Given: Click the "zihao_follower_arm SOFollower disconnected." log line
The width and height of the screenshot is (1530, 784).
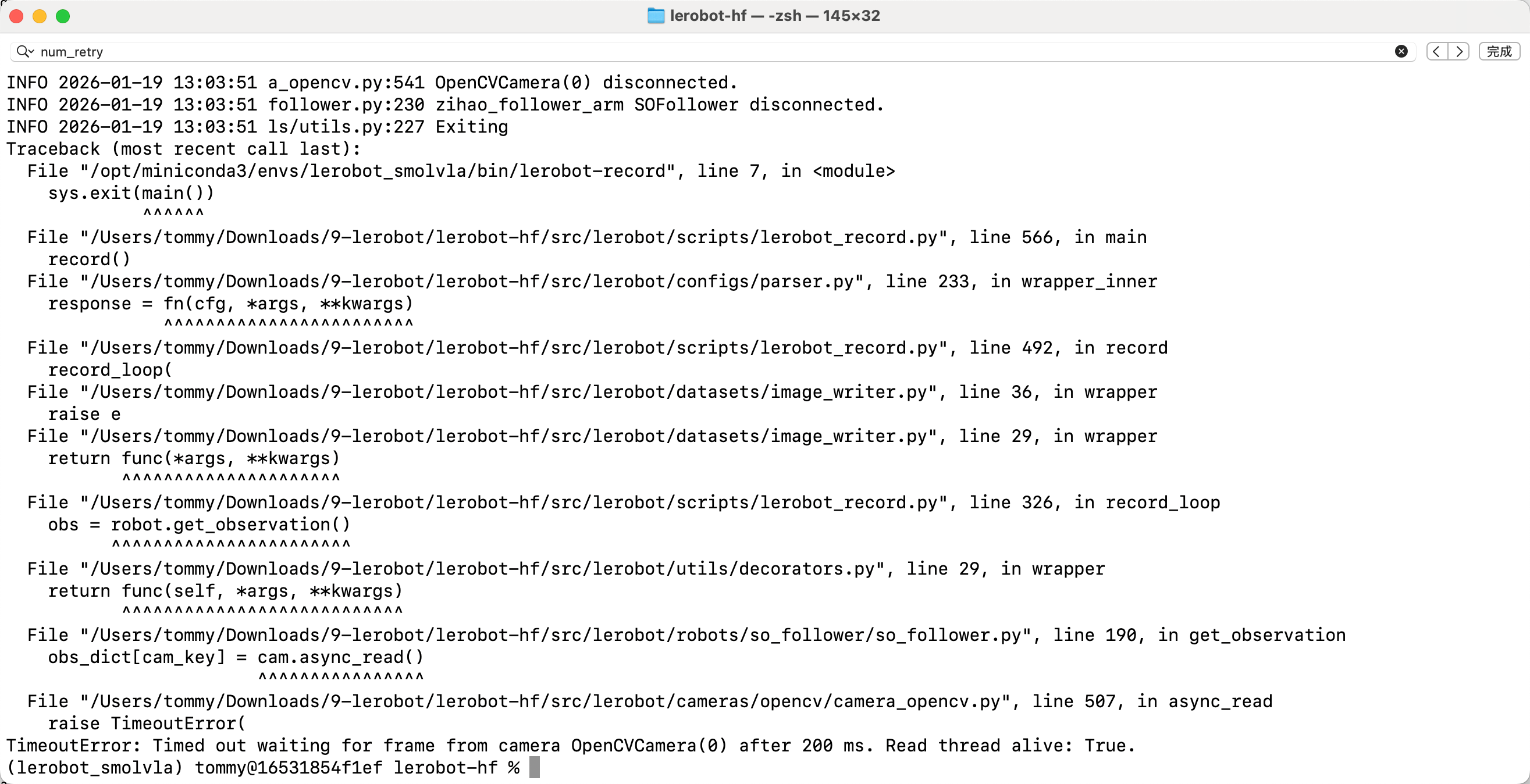Looking at the screenshot, I should [x=446, y=105].
